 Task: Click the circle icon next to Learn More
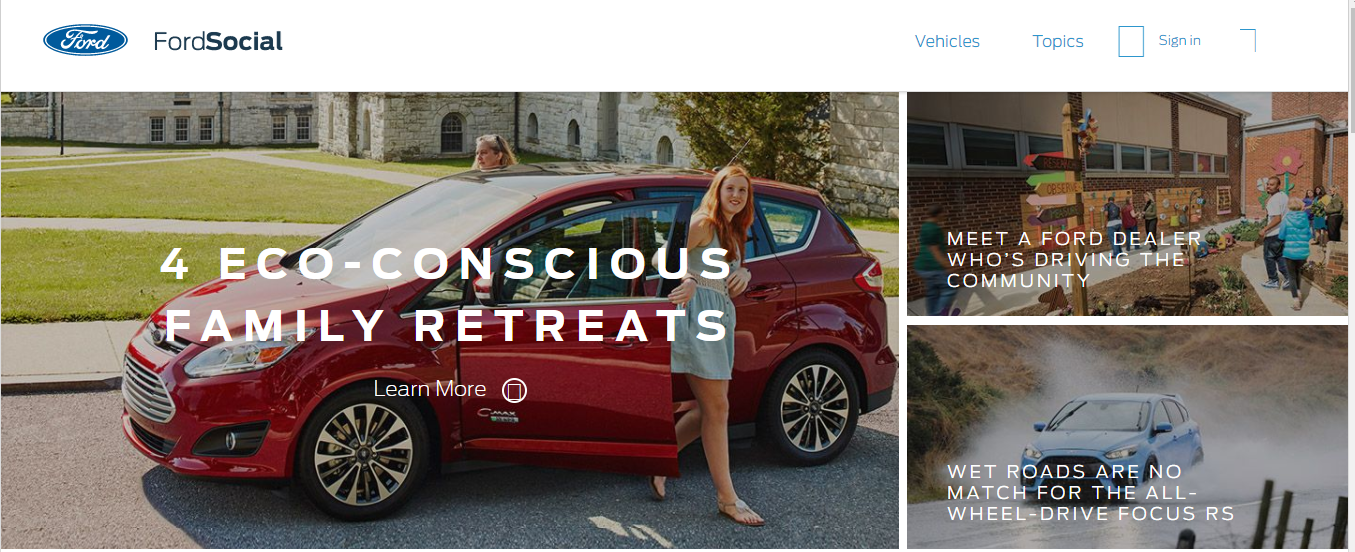514,389
